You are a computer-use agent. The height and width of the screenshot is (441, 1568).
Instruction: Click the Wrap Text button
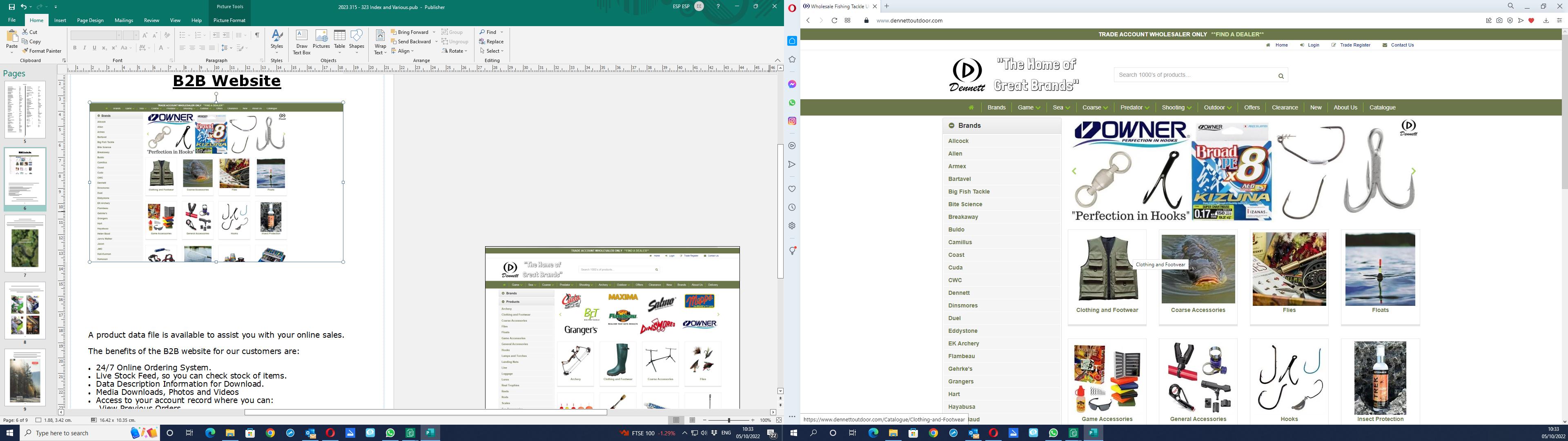click(x=380, y=41)
